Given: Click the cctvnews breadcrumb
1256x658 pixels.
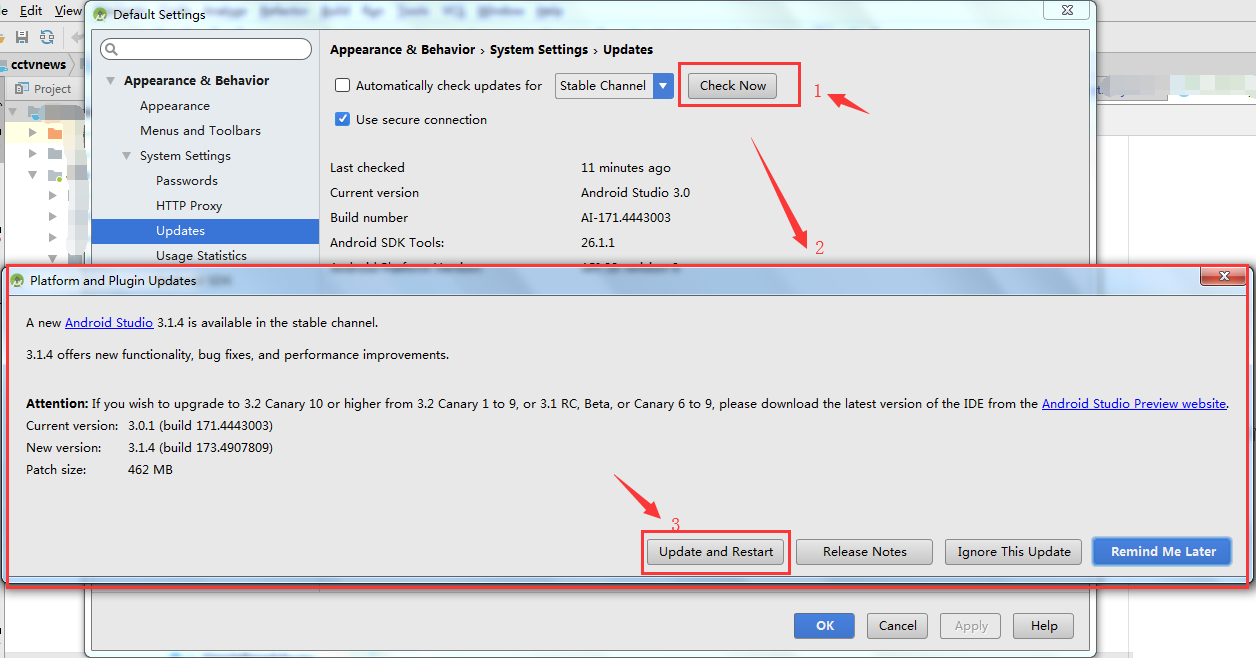Looking at the screenshot, I should [38, 64].
